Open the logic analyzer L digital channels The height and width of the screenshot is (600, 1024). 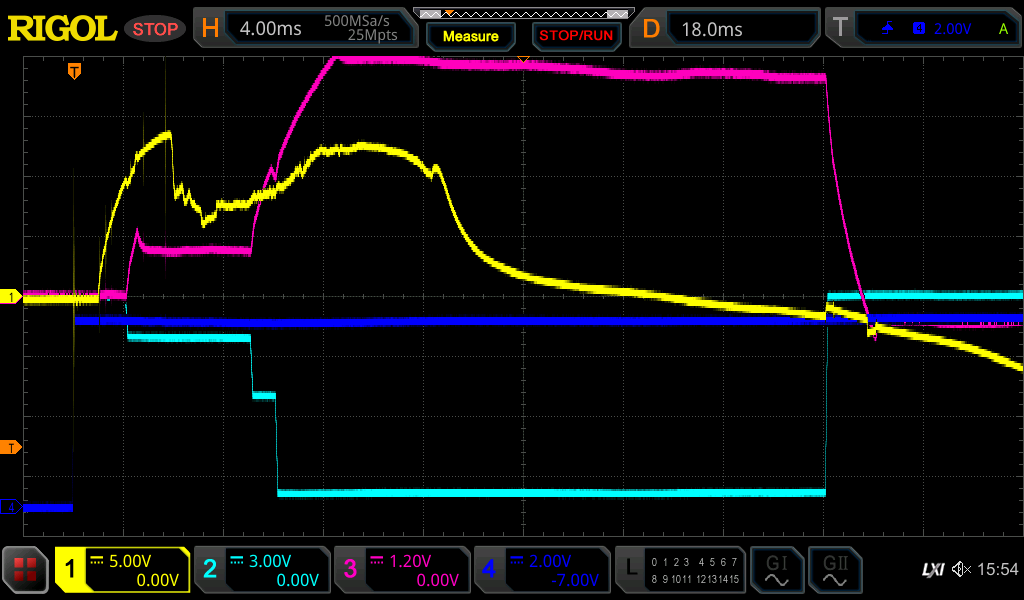pos(680,570)
